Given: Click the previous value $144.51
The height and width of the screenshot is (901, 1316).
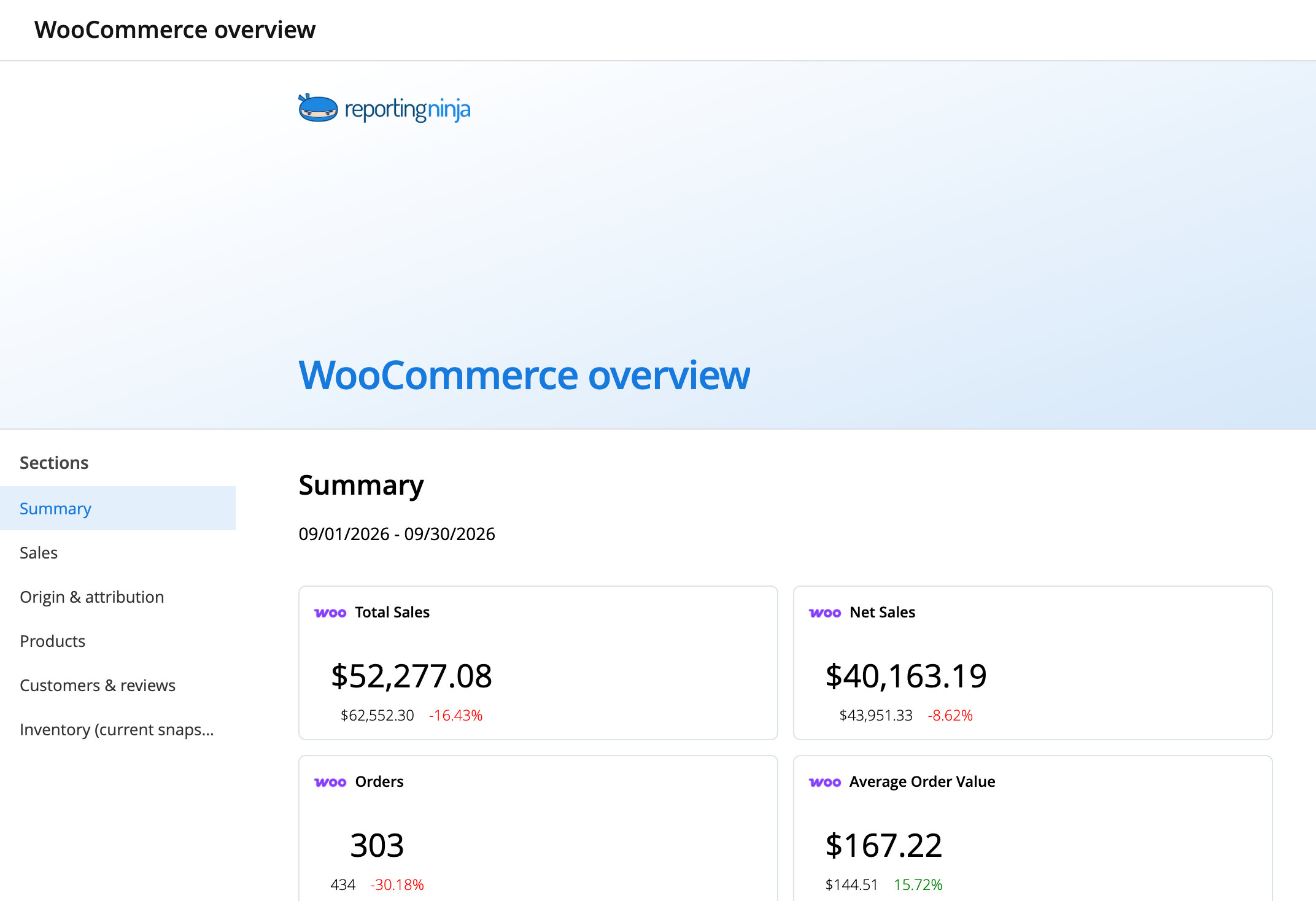Looking at the screenshot, I should pos(852,884).
